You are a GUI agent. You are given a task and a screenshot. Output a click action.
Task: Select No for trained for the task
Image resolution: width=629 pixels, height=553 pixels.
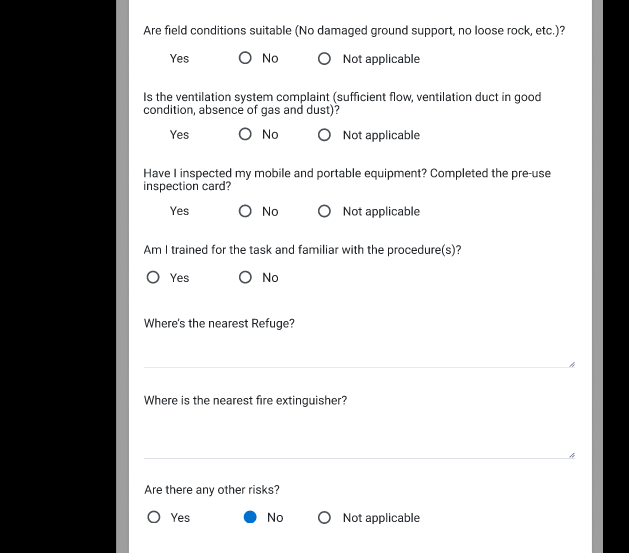(x=245, y=277)
